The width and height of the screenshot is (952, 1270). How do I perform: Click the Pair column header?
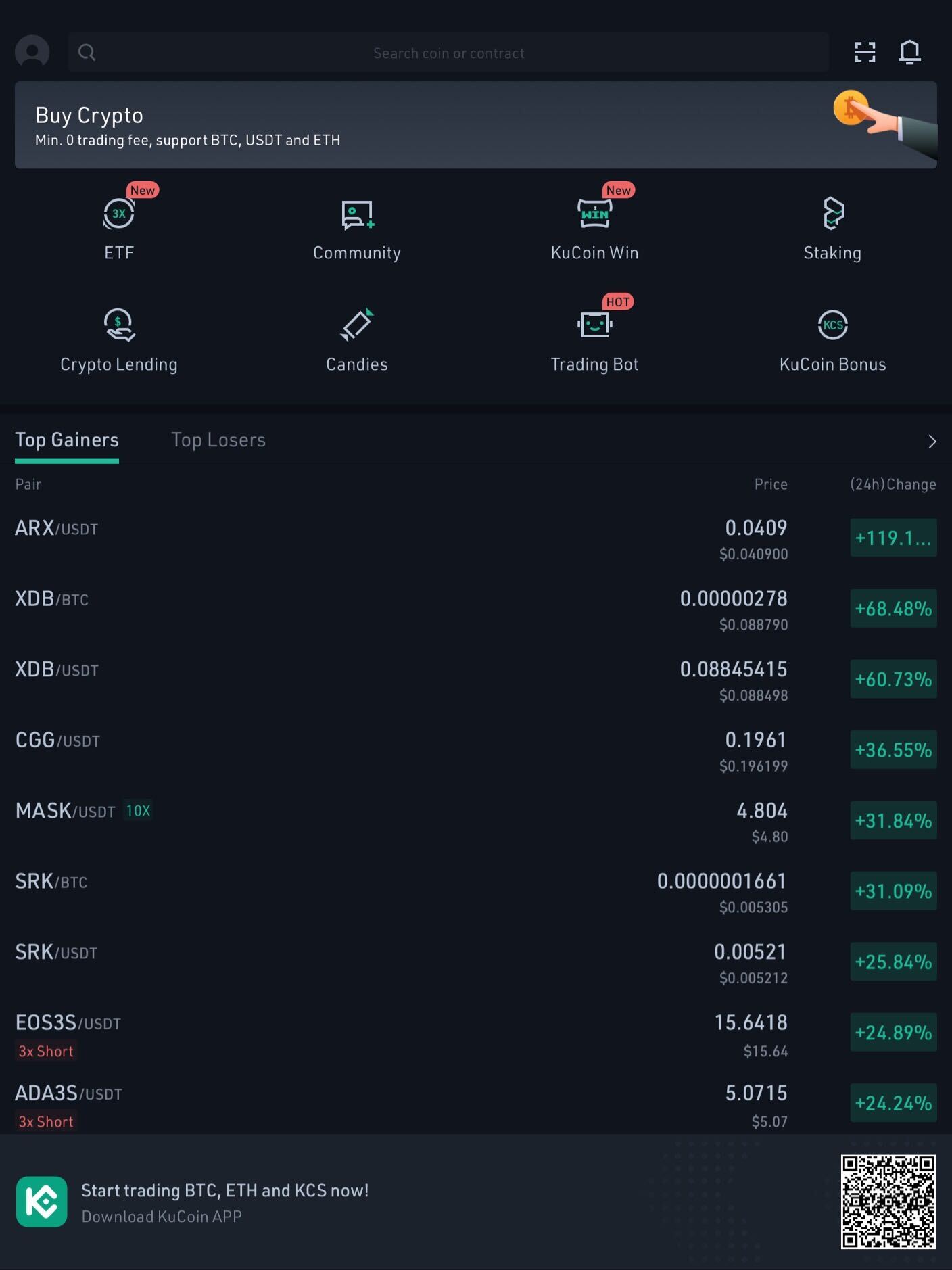28,484
